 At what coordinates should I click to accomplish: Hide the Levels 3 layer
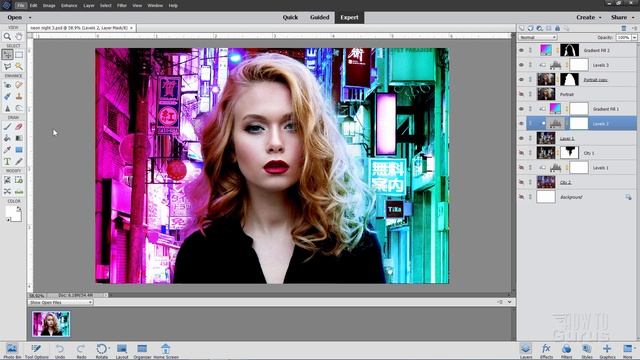point(521,65)
